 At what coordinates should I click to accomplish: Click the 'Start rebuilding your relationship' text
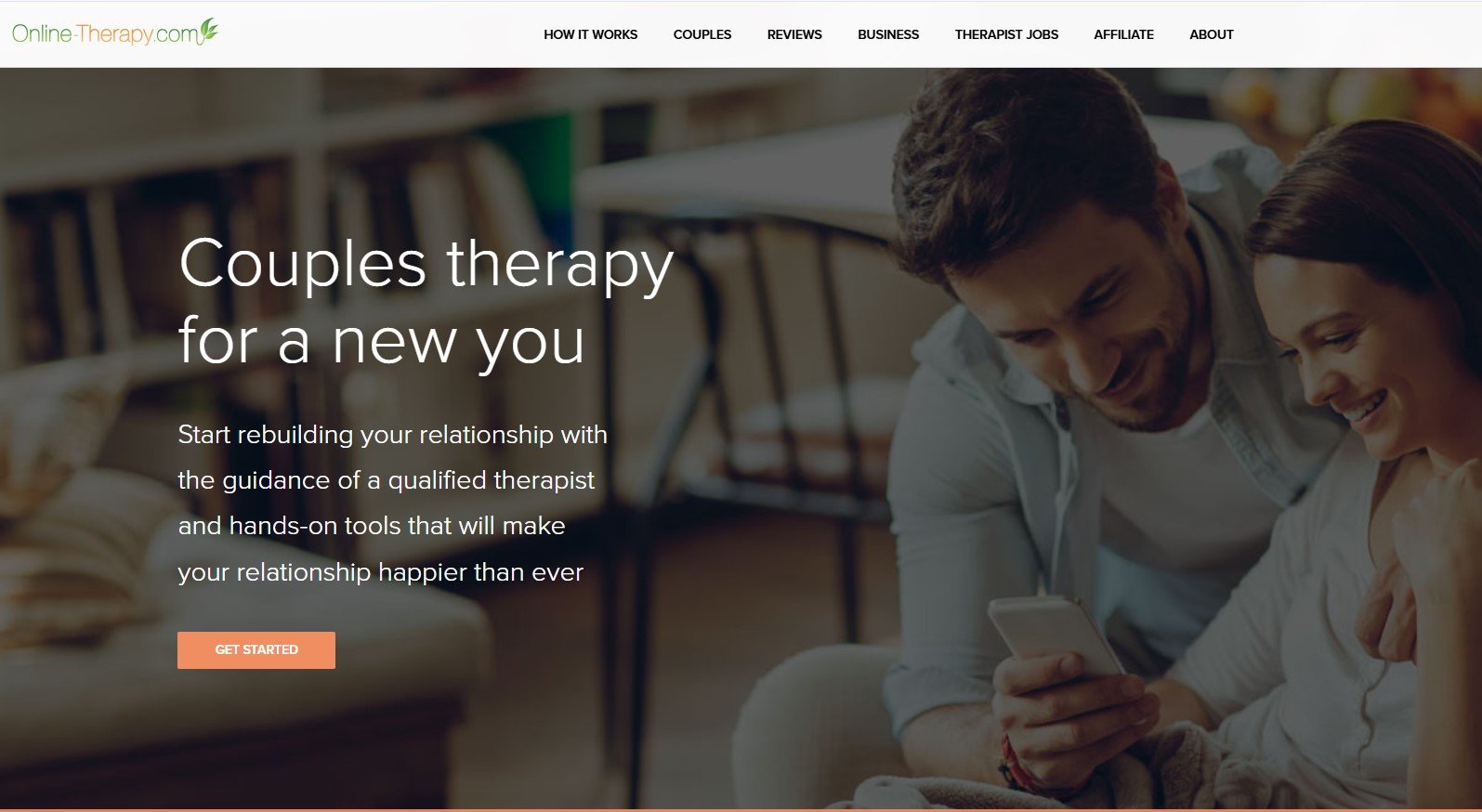click(x=392, y=435)
